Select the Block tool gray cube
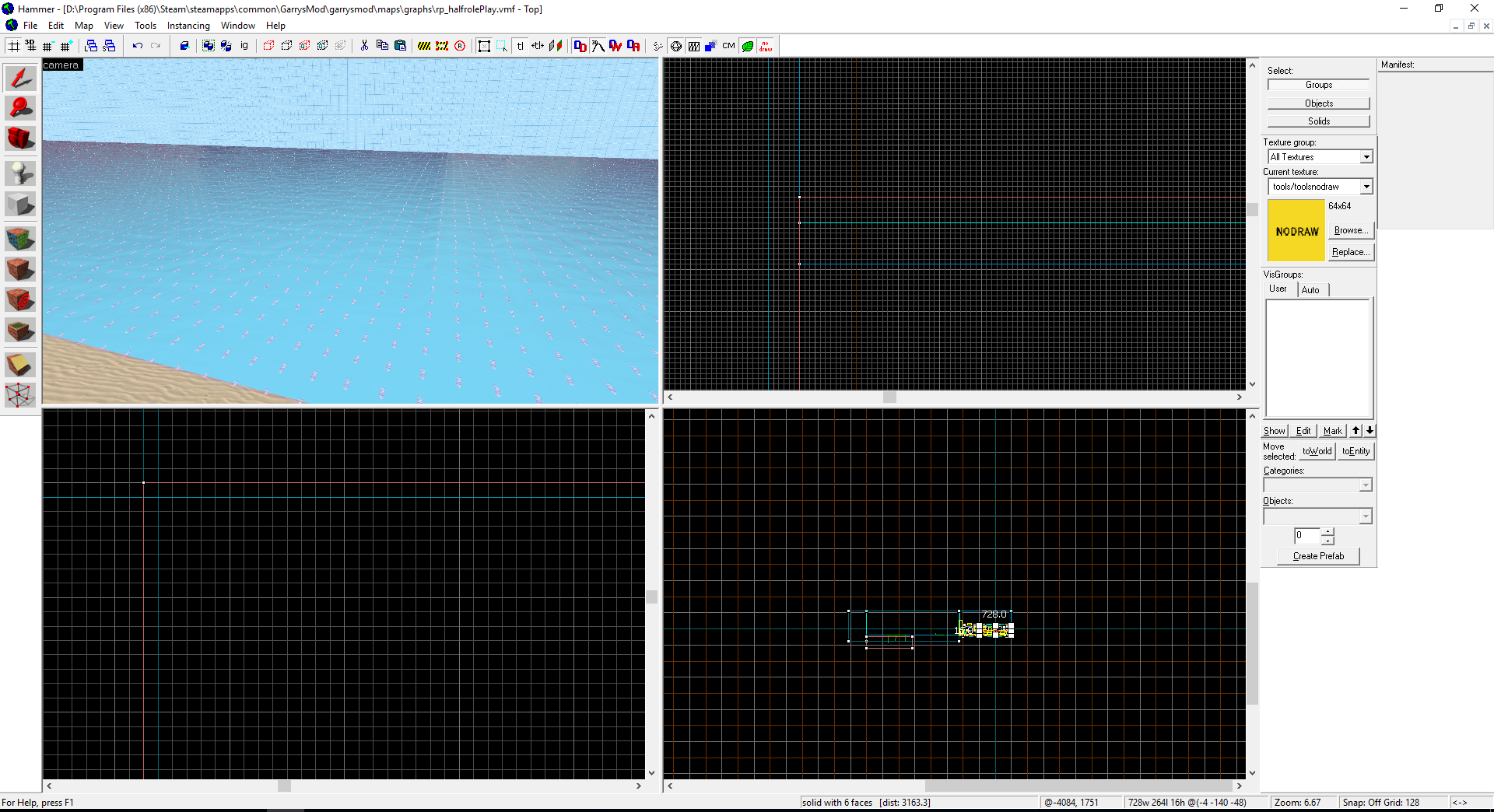Image resolution: width=1494 pixels, height=812 pixels. (20, 205)
